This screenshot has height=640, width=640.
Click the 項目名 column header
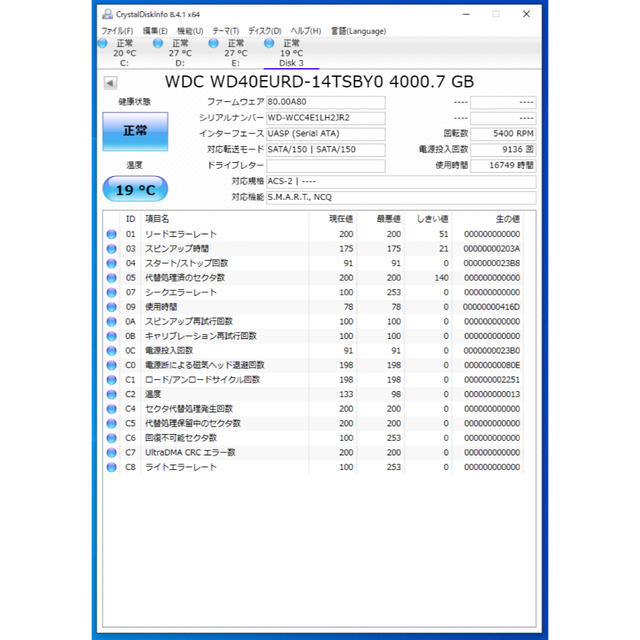[x=225, y=219]
